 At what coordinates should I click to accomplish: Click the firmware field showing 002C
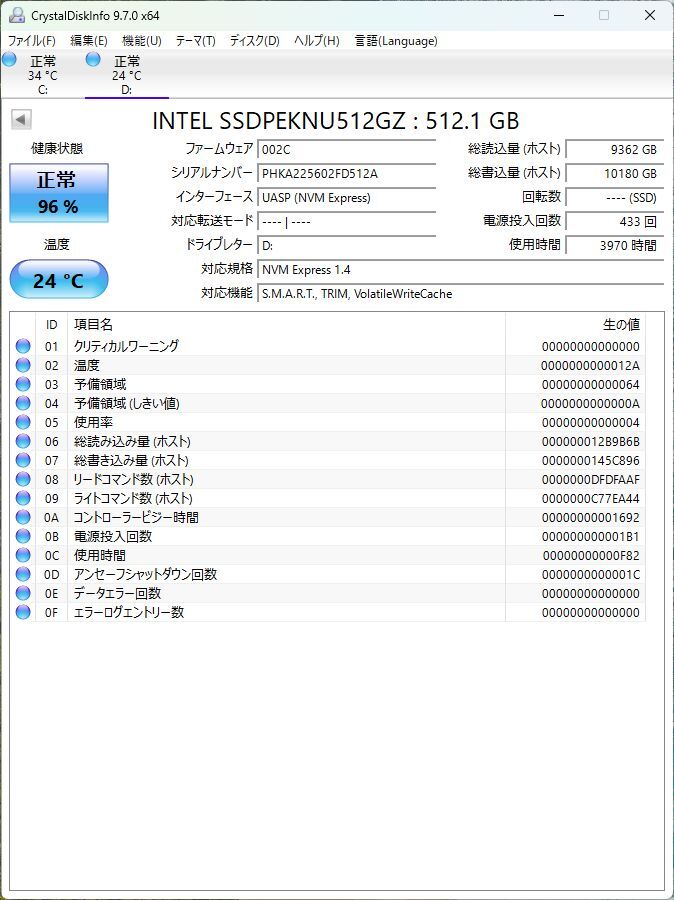click(x=346, y=149)
